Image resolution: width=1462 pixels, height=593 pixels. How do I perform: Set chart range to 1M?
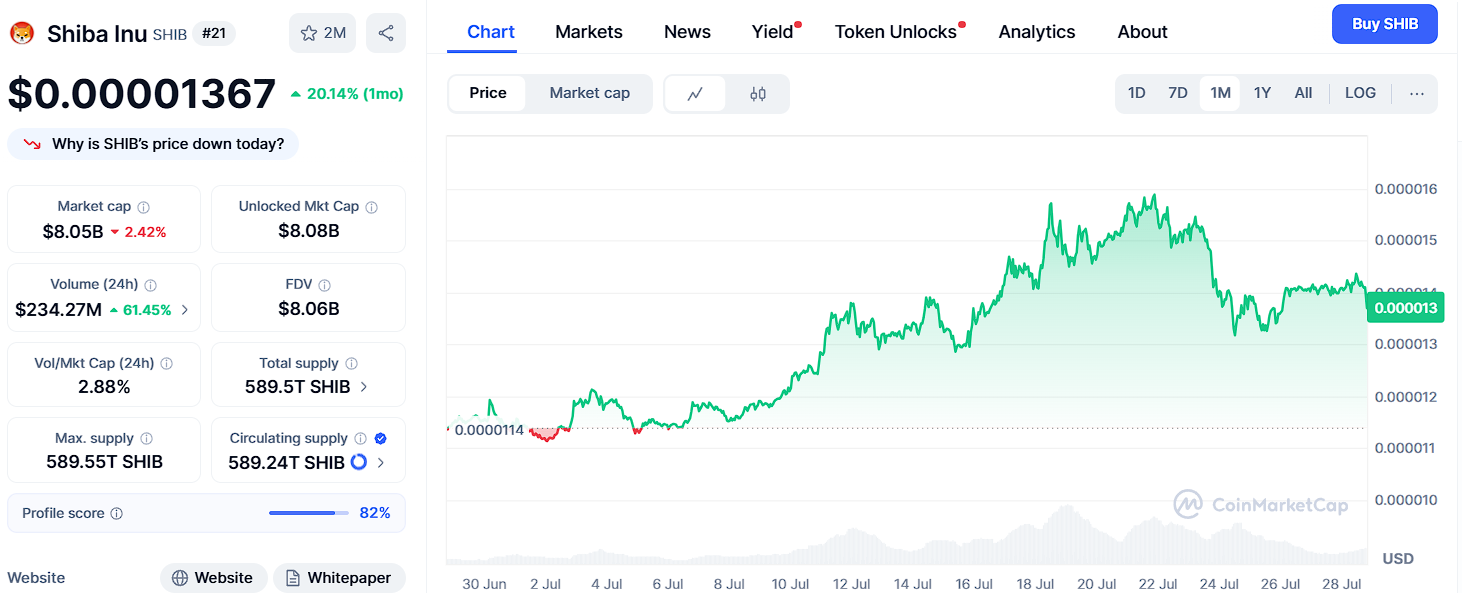1220,93
